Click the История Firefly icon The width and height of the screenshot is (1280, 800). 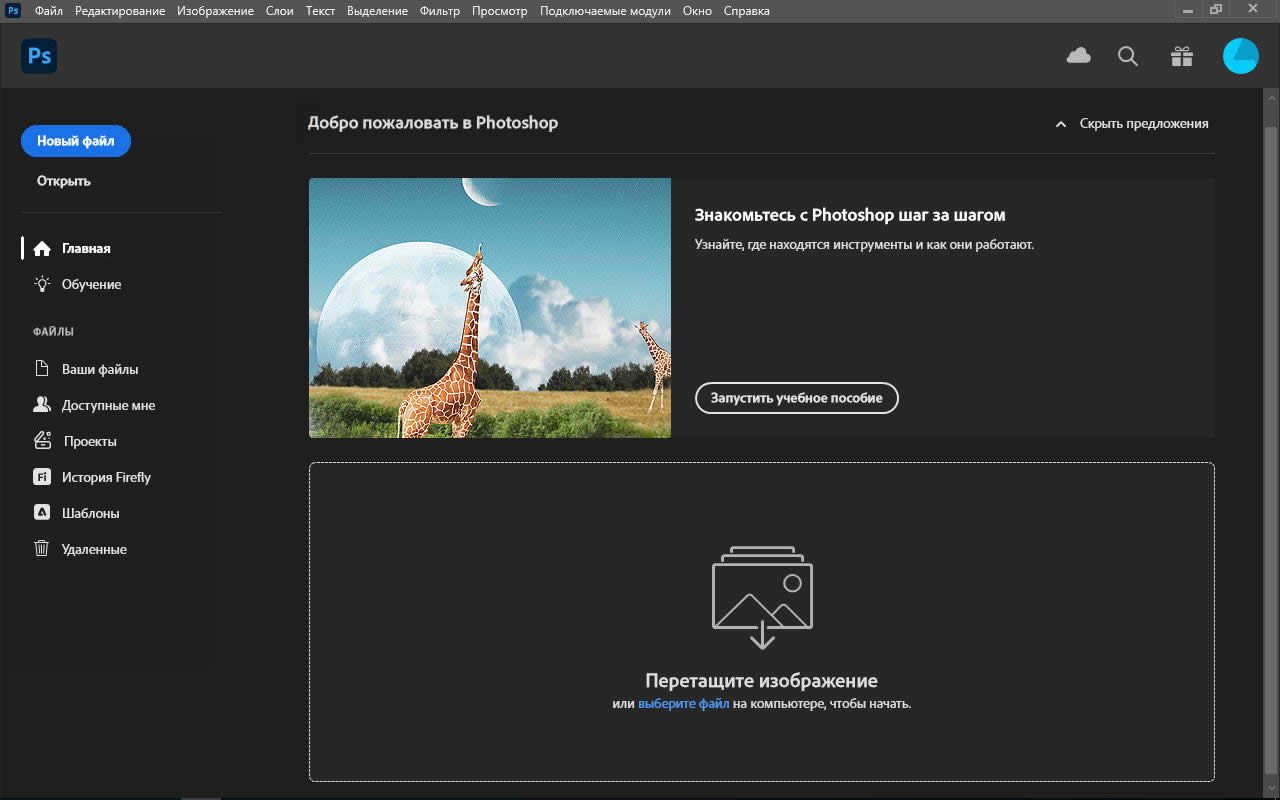(42, 477)
